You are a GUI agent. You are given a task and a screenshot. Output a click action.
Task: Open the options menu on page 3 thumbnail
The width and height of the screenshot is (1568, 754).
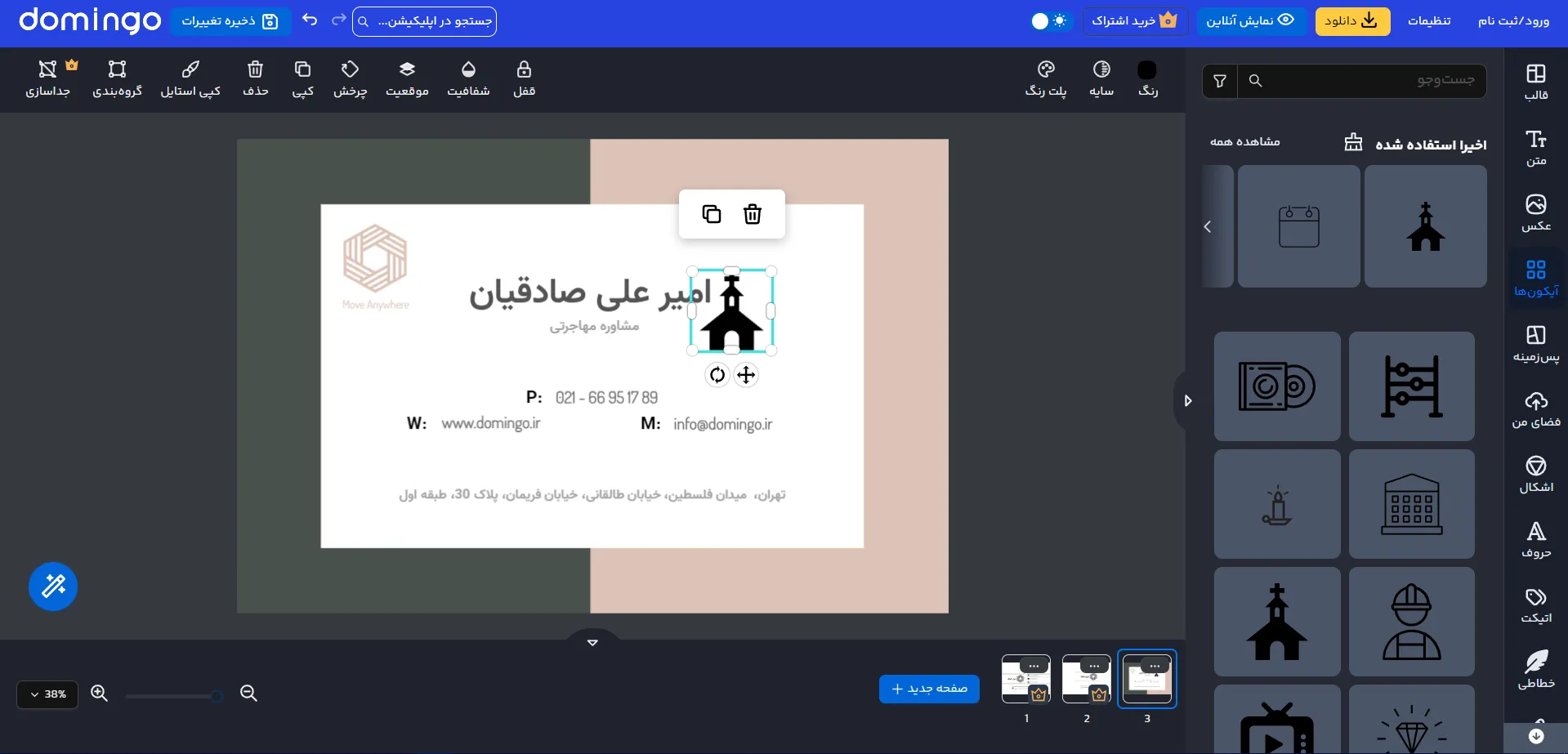pyautogui.click(x=1155, y=666)
